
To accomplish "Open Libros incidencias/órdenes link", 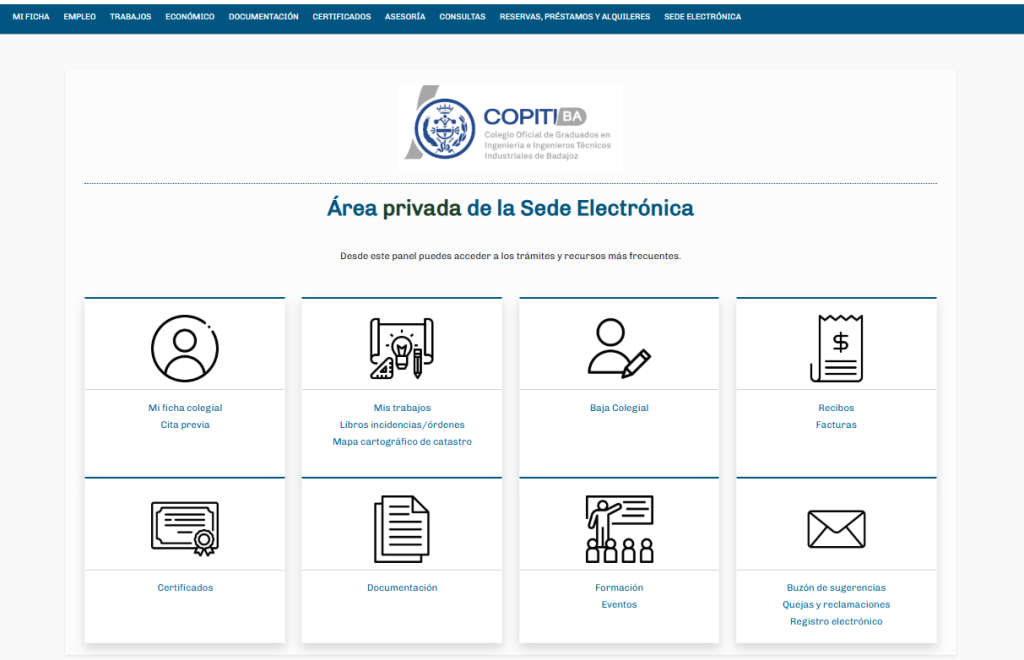I will 402,425.
